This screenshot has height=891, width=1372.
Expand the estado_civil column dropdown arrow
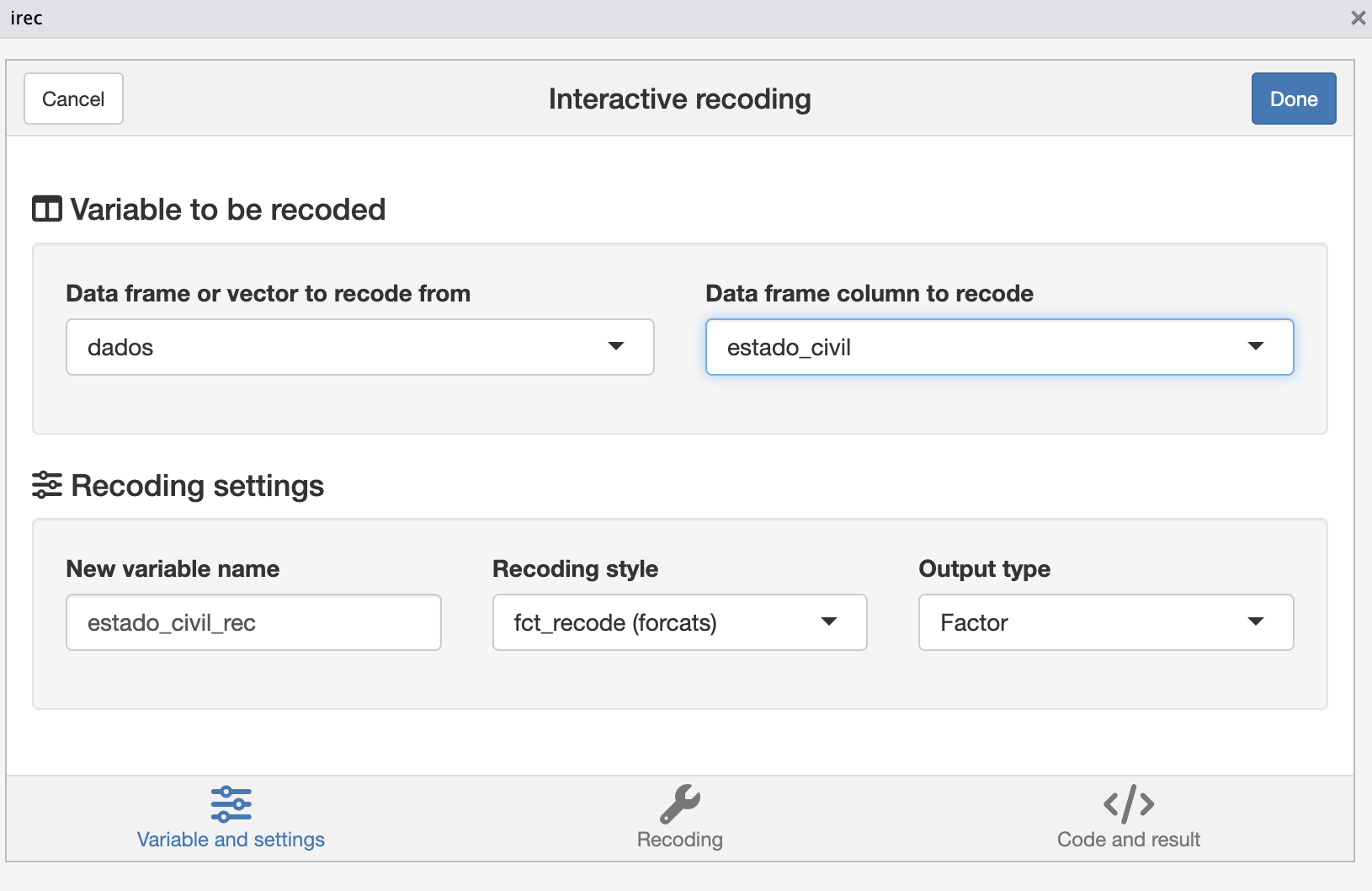1255,346
